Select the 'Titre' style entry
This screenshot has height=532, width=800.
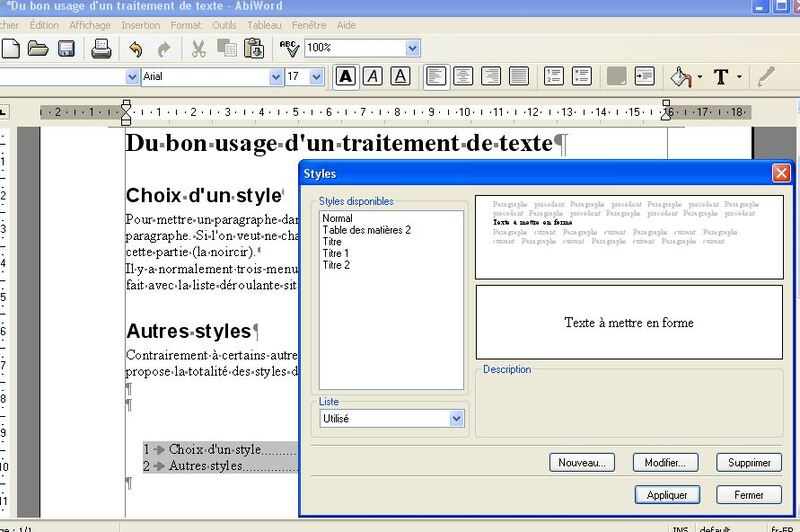[391, 242]
